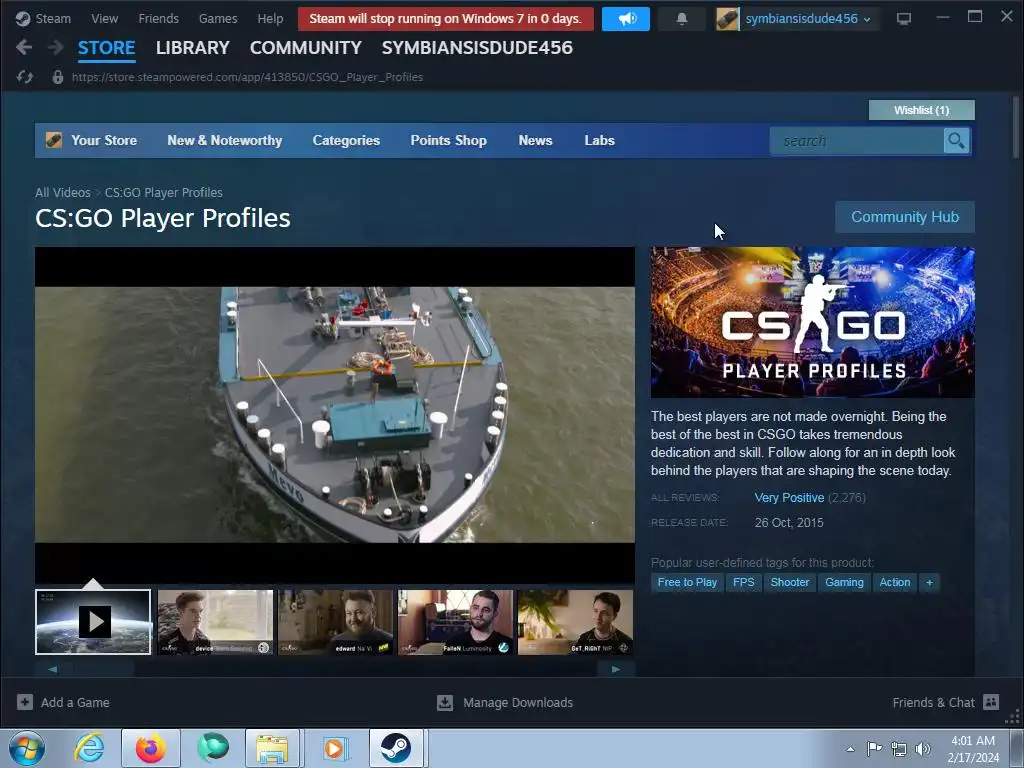Click the Wishlist (1) button
1024x768 pixels.
click(x=921, y=110)
